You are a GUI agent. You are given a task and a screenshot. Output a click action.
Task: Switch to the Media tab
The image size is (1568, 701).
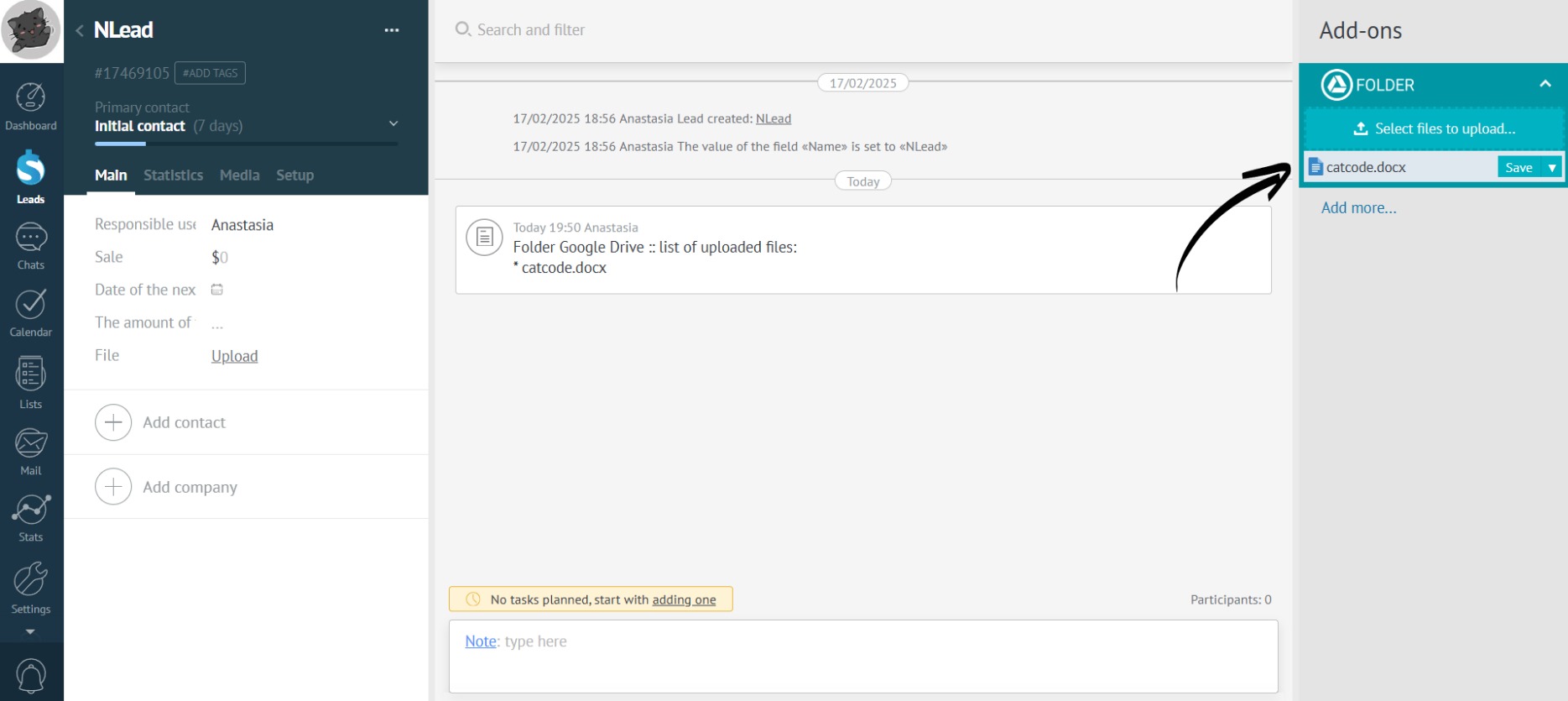(x=239, y=175)
